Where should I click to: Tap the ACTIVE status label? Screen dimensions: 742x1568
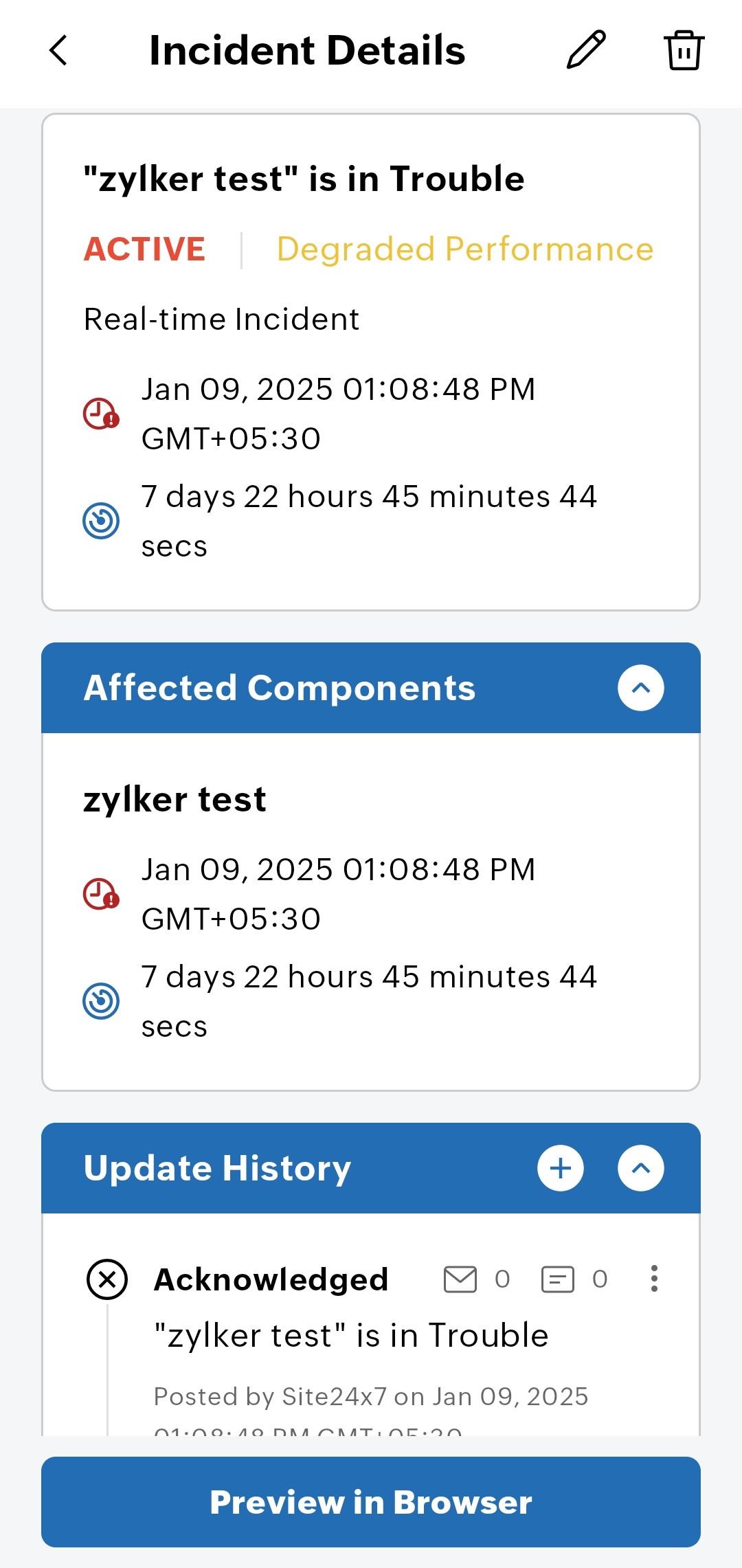click(x=144, y=249)
